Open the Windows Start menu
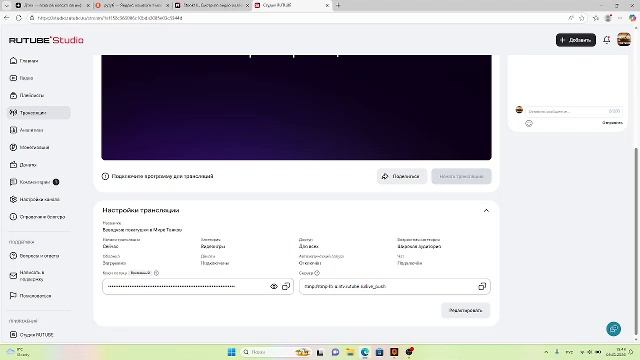Screen dimensions: 640x360 [x=231, y=352]
